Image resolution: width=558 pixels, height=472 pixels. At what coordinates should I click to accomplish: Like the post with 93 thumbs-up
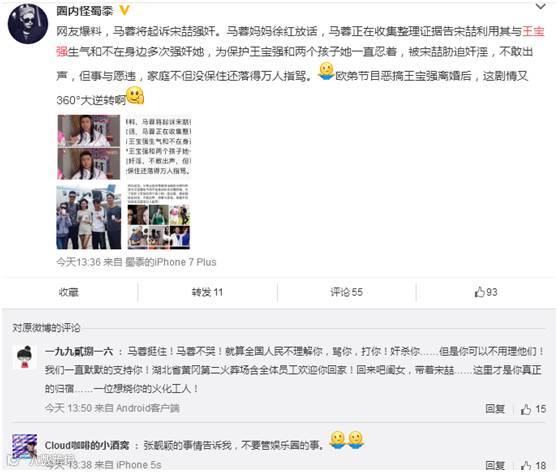pos(486,292)
